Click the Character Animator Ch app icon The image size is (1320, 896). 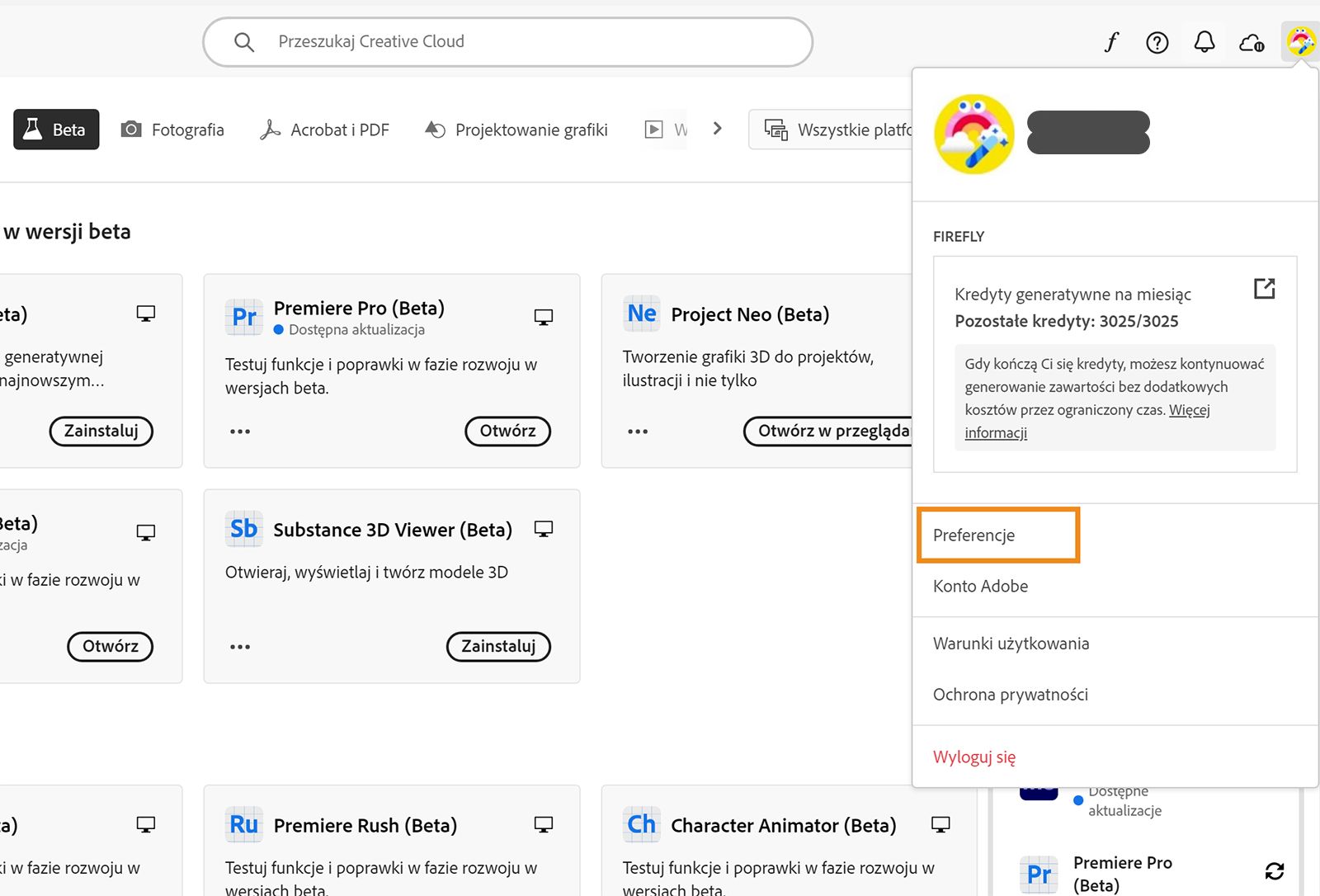(x=642, y=824)
